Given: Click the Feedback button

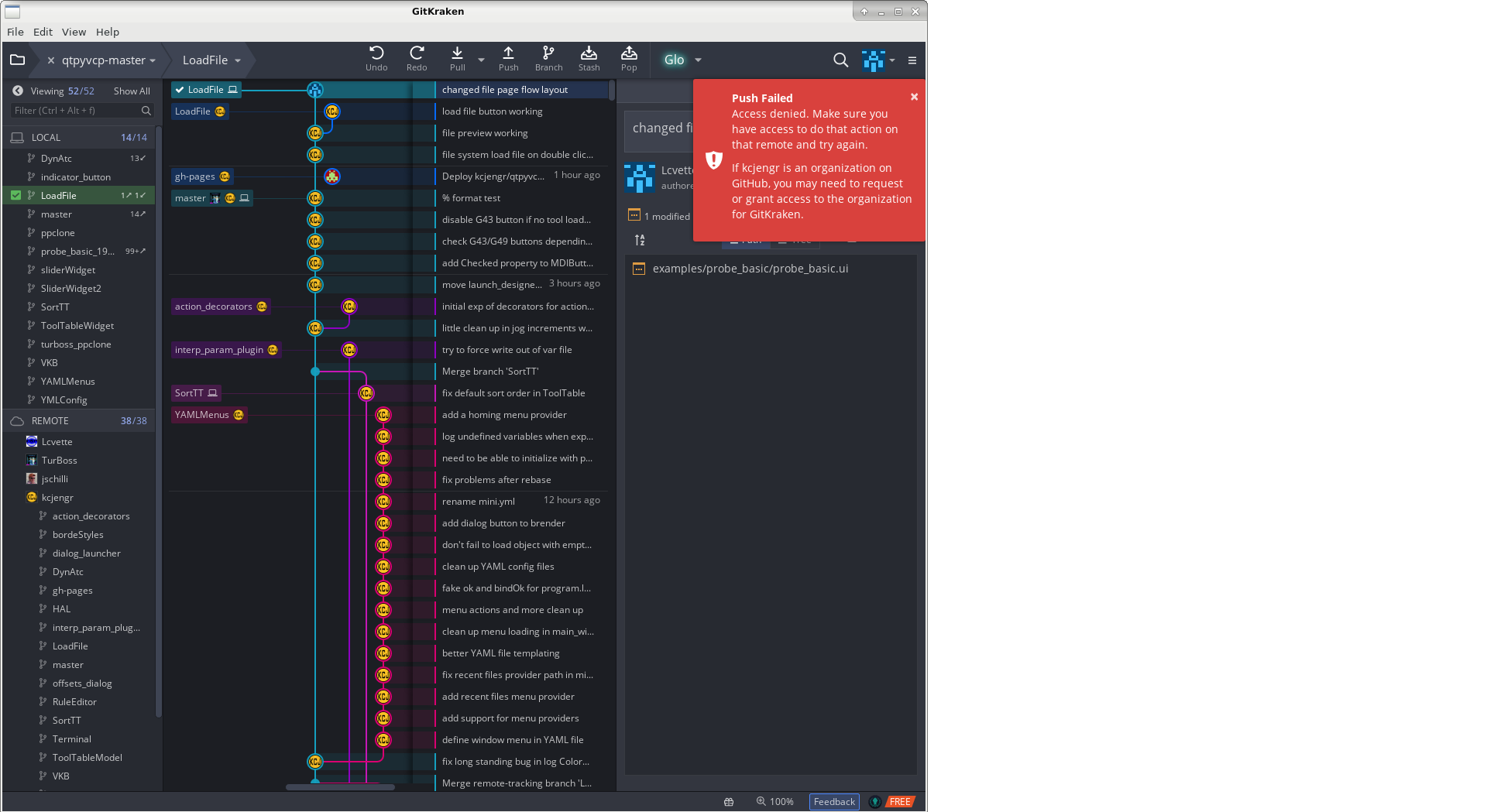Looking at the screenshot, I should 834,802.
